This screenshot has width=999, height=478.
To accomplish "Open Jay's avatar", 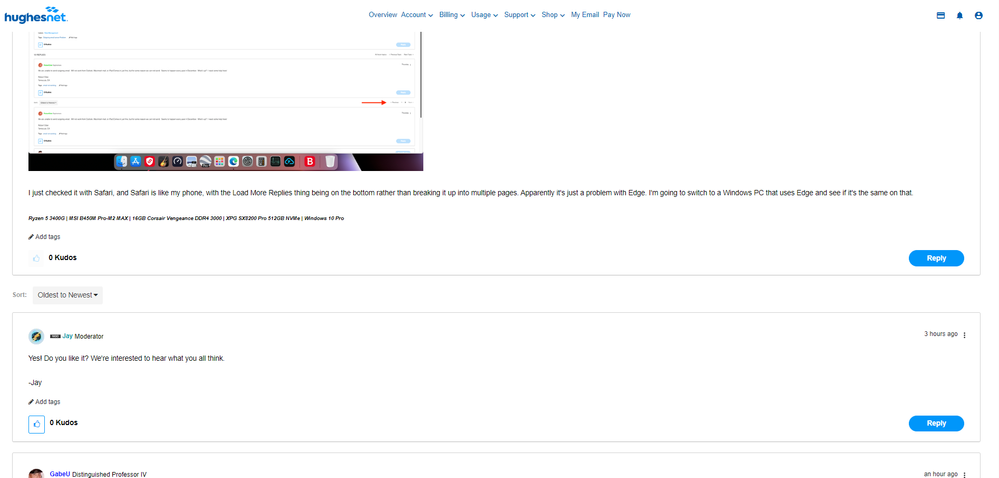I will coord(36,337).
